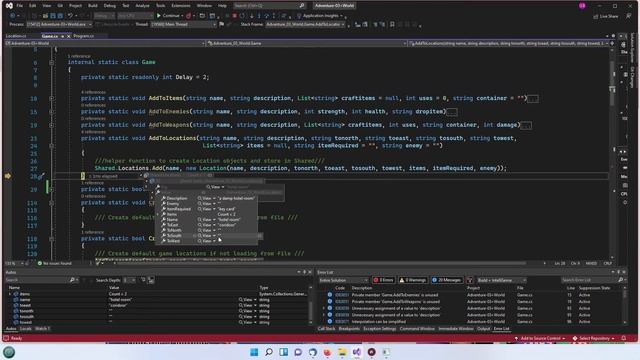Close the Game.cs tab
The height and width of the screenshot is (360, 640).
coord(69,36)
